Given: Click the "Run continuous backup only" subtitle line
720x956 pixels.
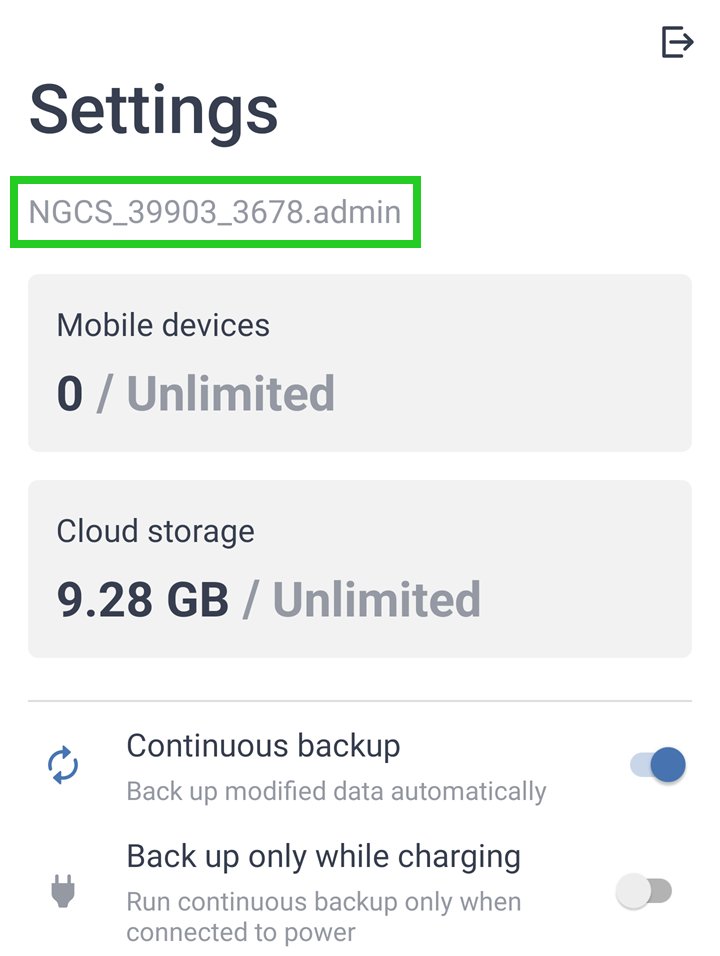Looking at the screenshot, I should [x=323, y=902].
